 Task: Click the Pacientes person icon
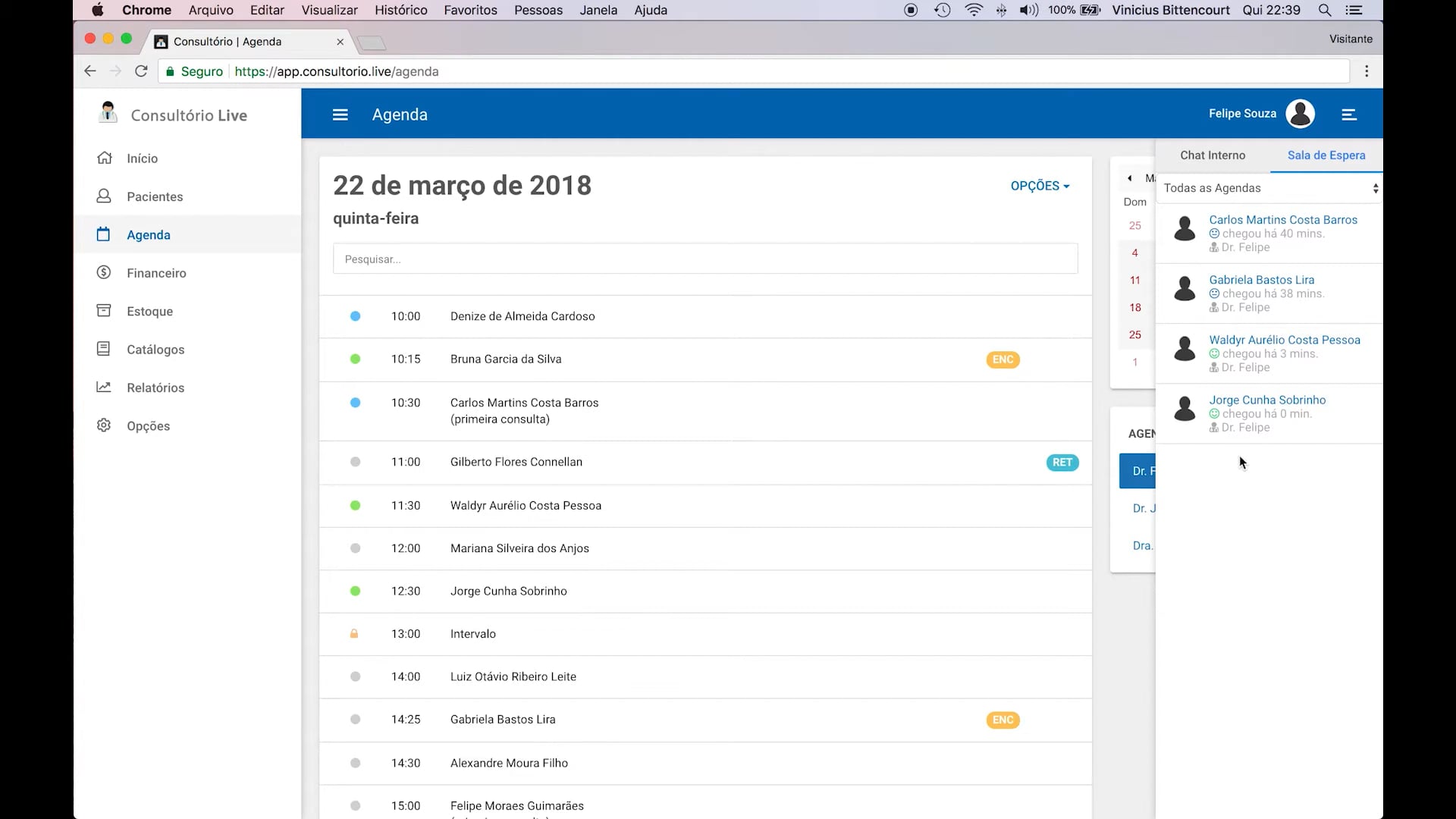pos(104,196)
